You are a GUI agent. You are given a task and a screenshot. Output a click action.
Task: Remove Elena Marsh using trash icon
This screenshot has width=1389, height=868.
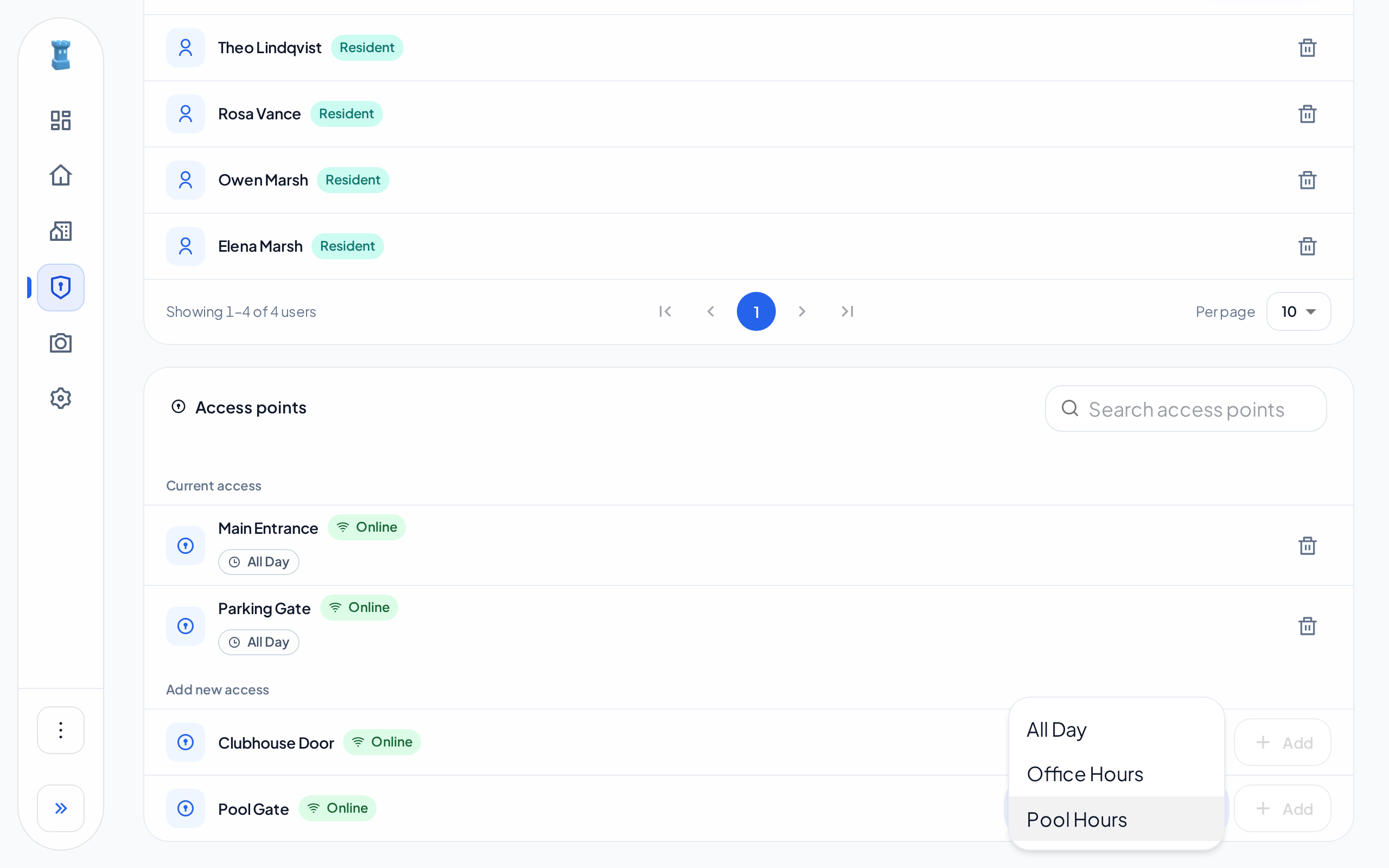pos(1307,246)
